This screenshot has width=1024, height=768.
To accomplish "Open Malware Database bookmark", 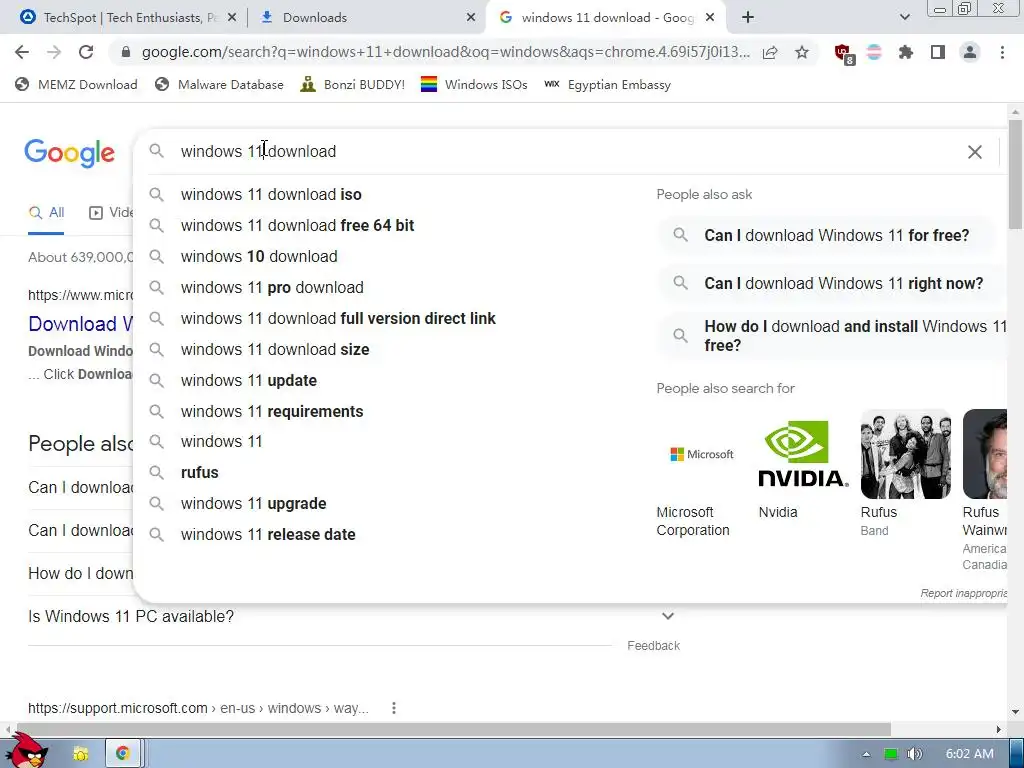I will pos(219,85).
